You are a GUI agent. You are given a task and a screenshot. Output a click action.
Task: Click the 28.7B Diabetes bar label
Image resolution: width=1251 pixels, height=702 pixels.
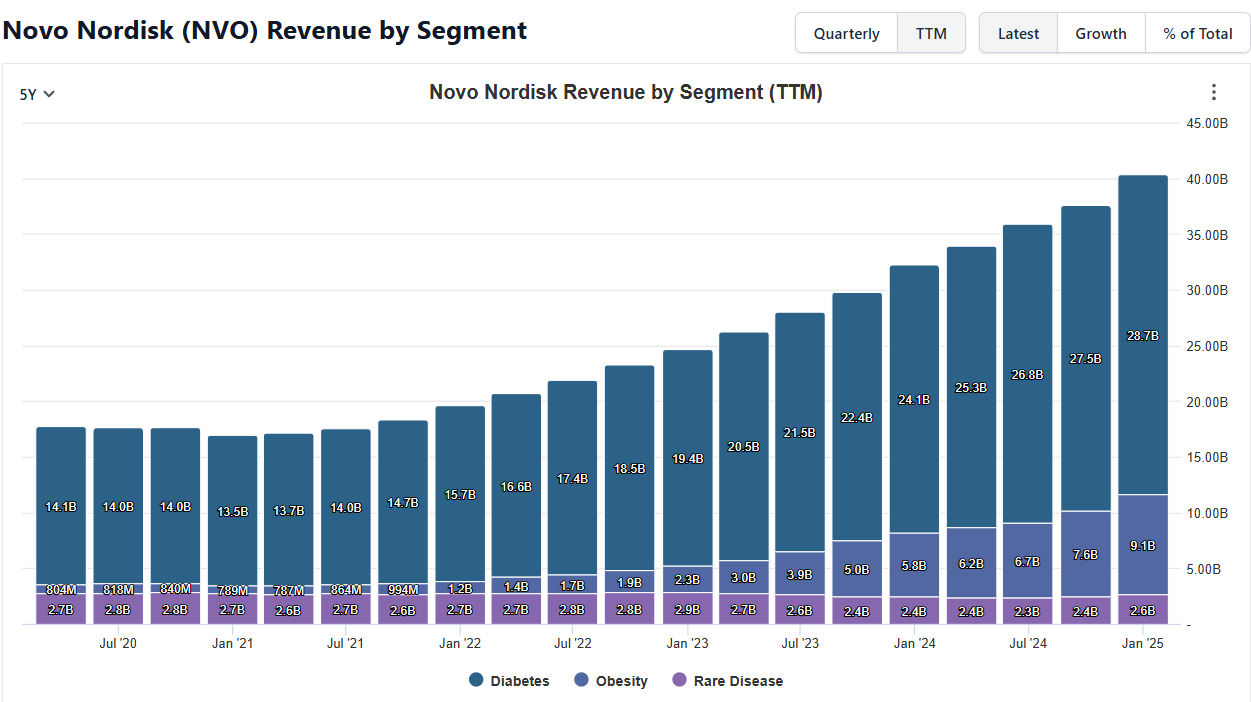coord(1143,336)
